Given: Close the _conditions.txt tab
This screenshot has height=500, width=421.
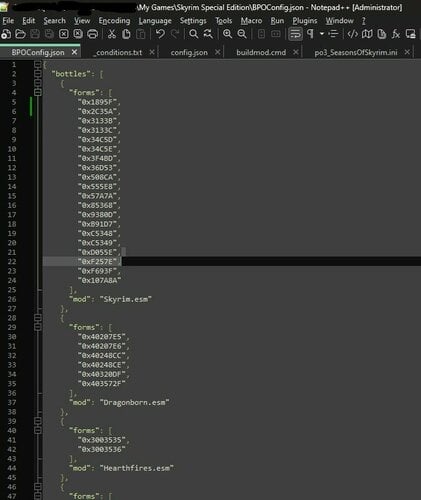Looking at the screenshot, I should pyautogui.click(x=152, y=52).
